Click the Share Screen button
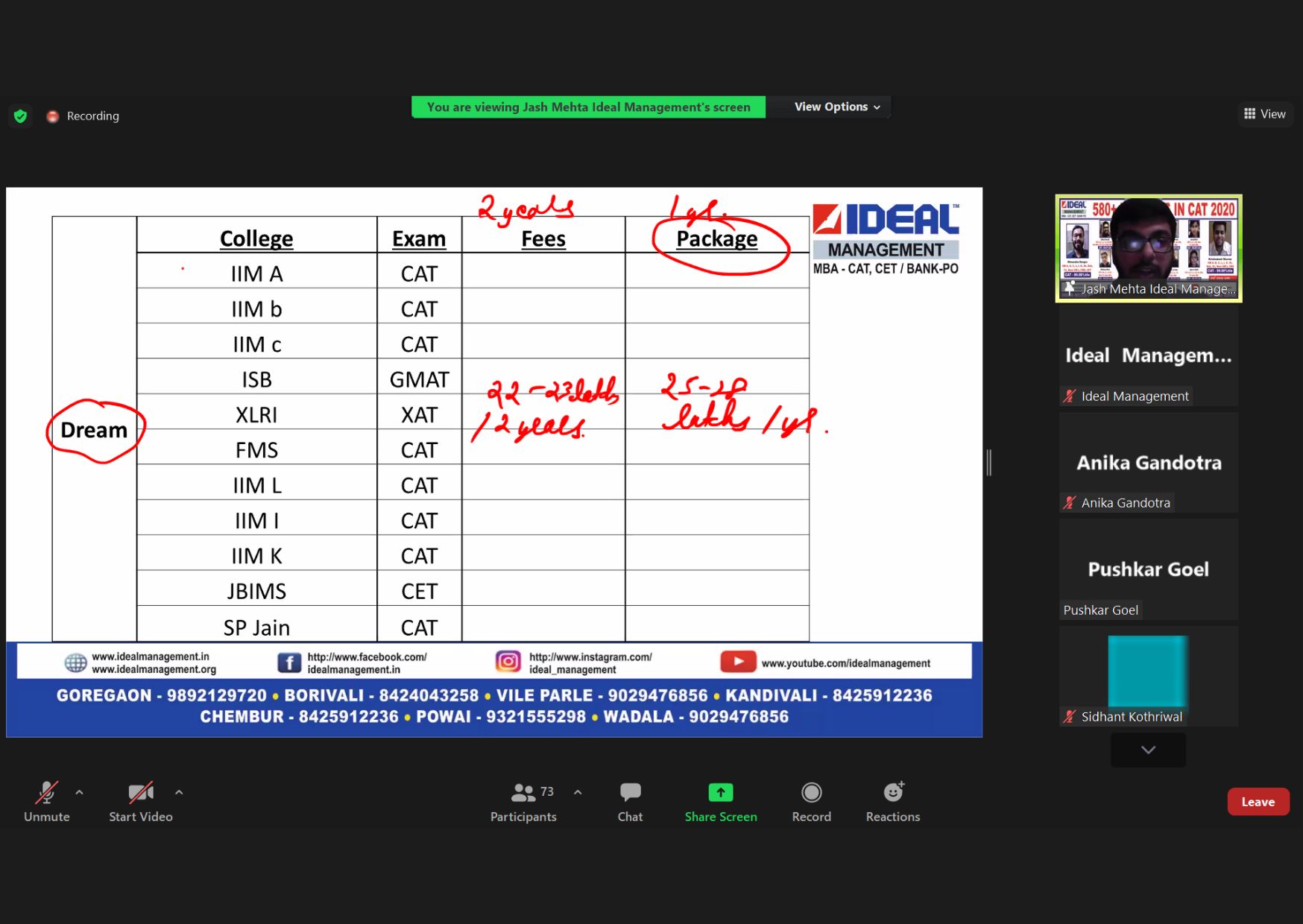 721,802
